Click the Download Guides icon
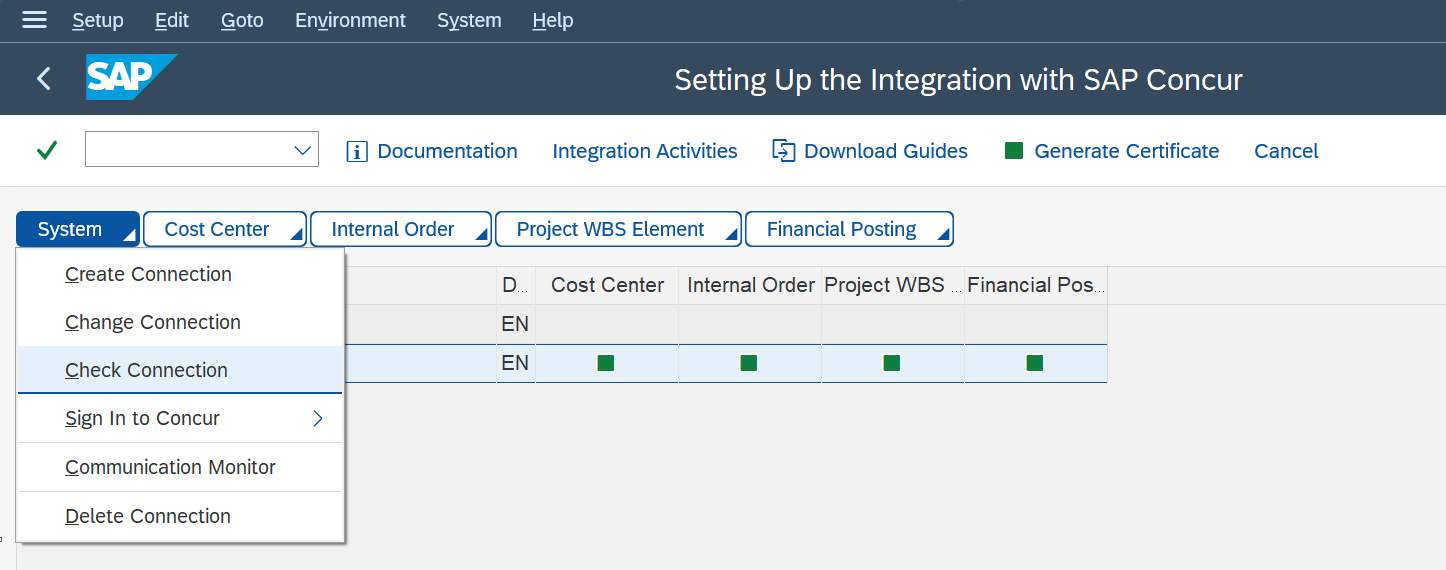Screen dimensions: 1446x570 click(x=784, y=151)
